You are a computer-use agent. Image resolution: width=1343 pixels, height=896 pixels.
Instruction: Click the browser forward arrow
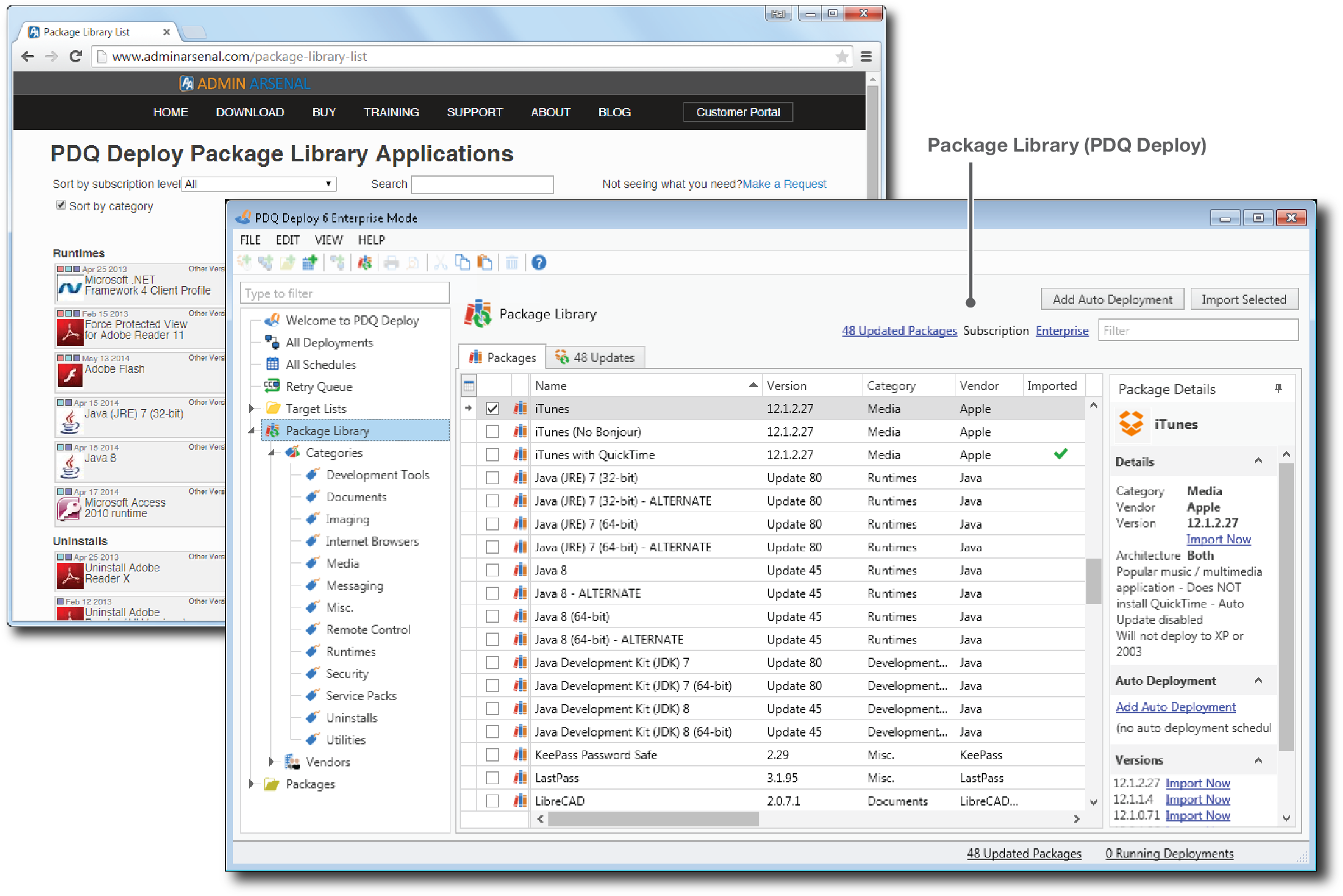[52, 57]
